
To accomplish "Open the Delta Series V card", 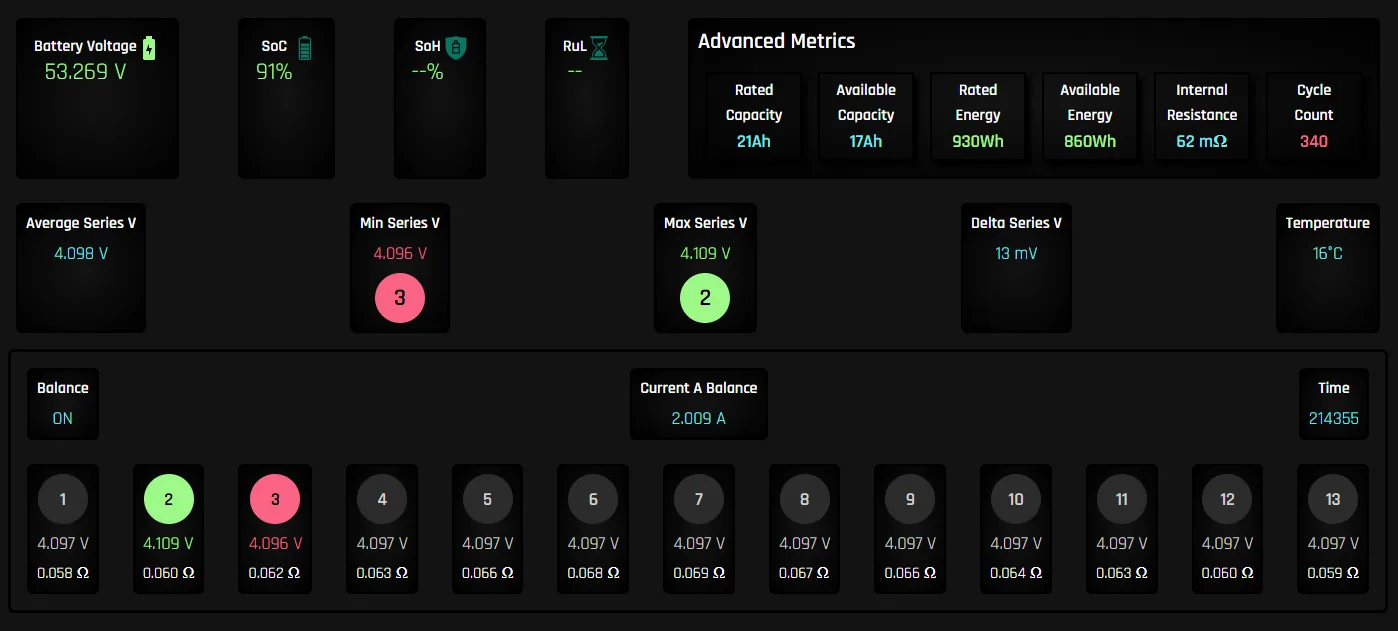I will click(1016, 268).
